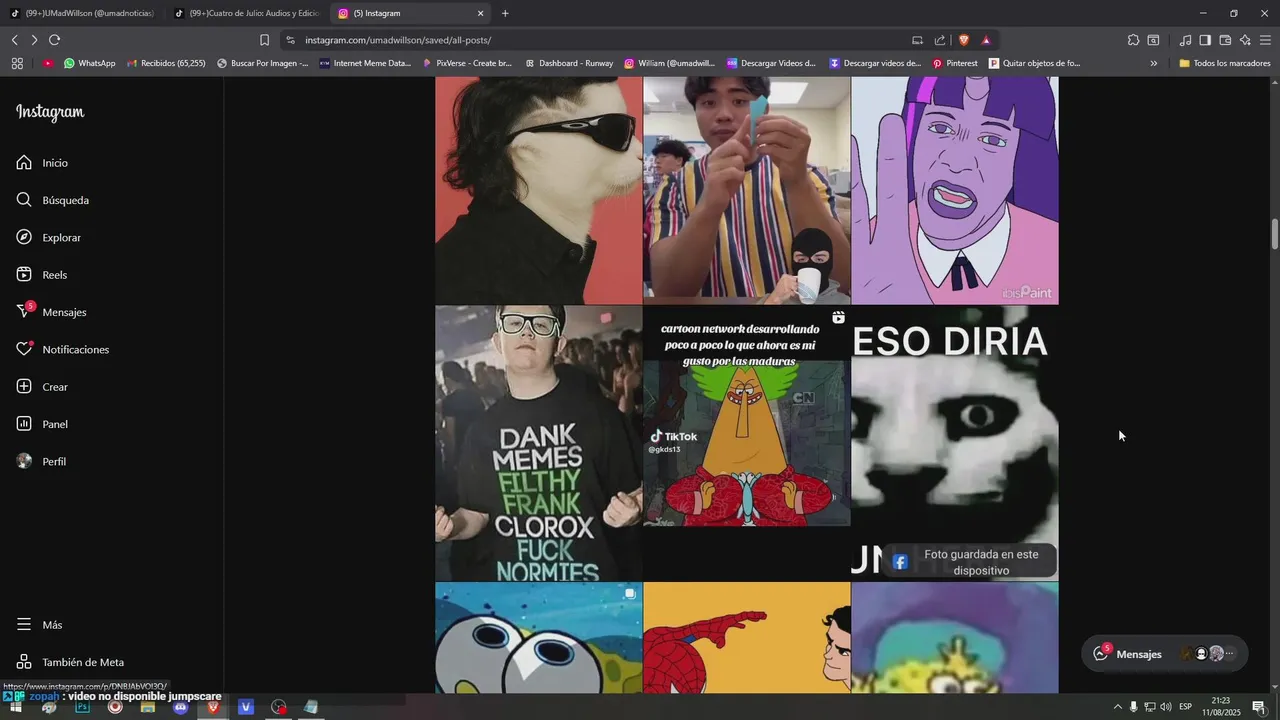Open Internet Meme Database bookmark
The width and height of the screenshot is (1280, 720).
click(365, 63)
